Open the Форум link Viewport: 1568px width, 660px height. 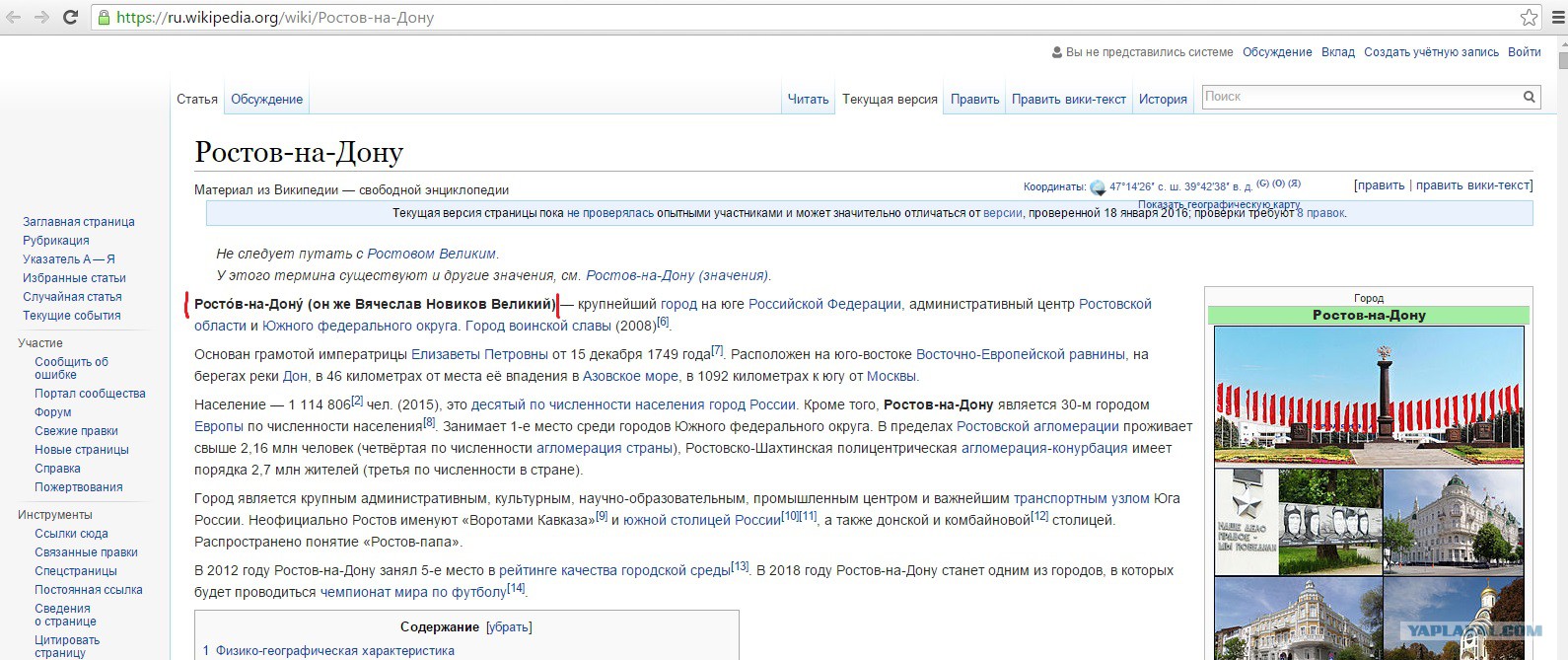click(x=52, y=412)
